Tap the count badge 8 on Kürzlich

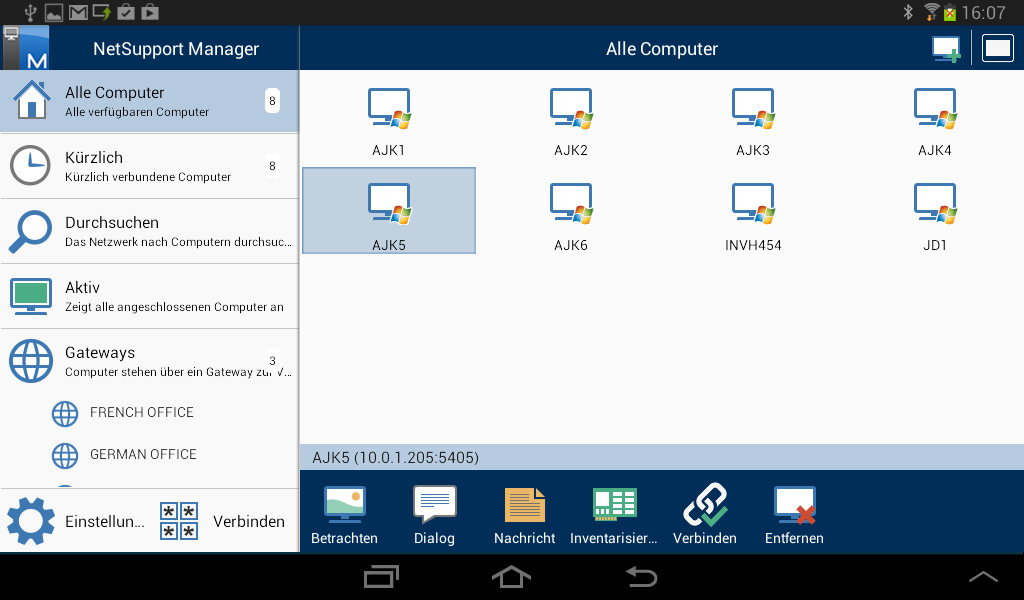pyautogui.click(x=272, y=166)
